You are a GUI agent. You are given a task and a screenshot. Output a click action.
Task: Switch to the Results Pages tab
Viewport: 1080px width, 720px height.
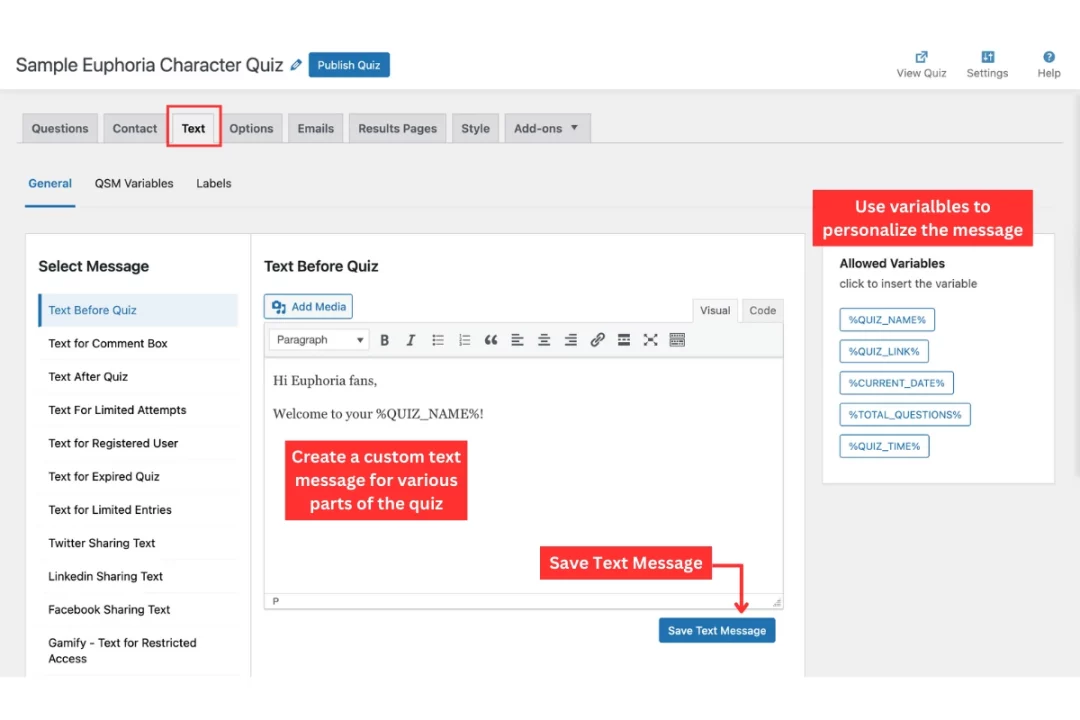[x=397, y=128]
